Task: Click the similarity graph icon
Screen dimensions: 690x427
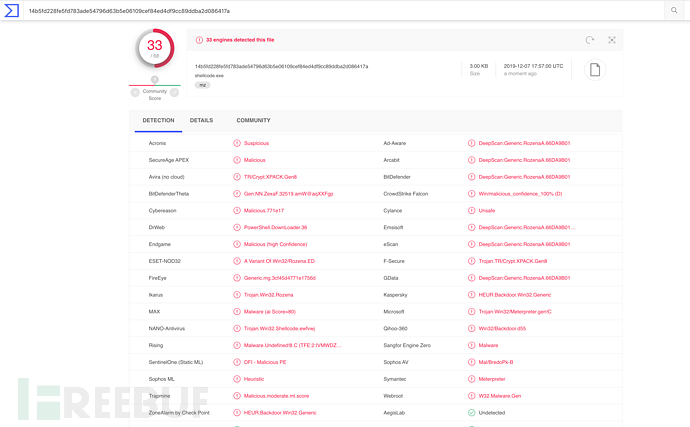Action: click(x=612, y=40)
